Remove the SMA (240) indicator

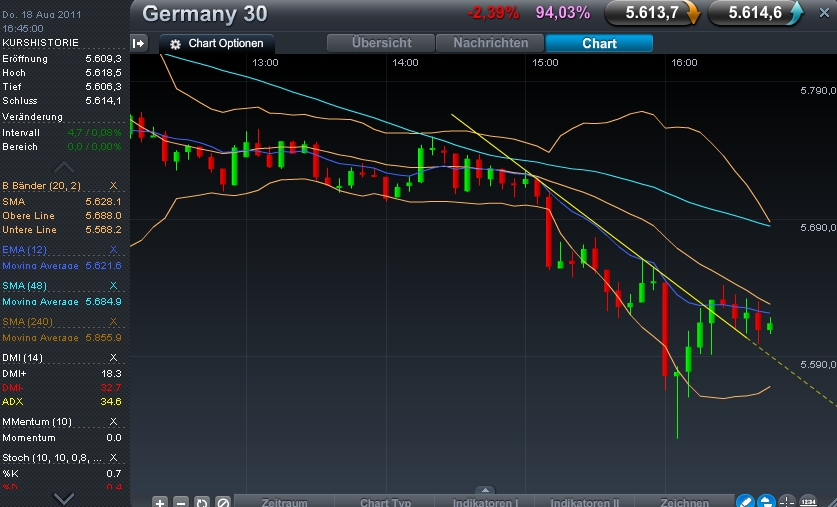113,322
